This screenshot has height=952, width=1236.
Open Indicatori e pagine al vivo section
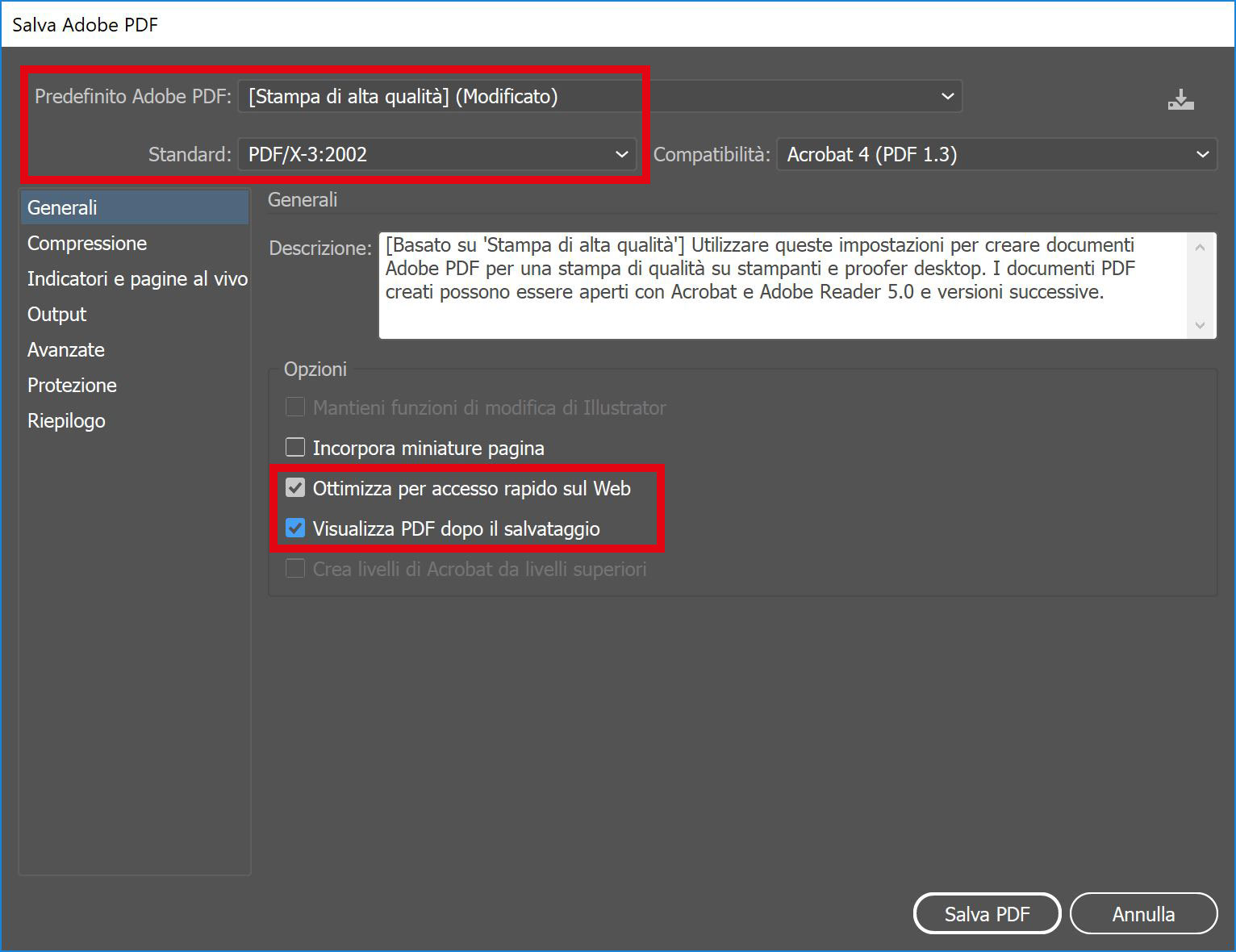(x=137, y=278)
